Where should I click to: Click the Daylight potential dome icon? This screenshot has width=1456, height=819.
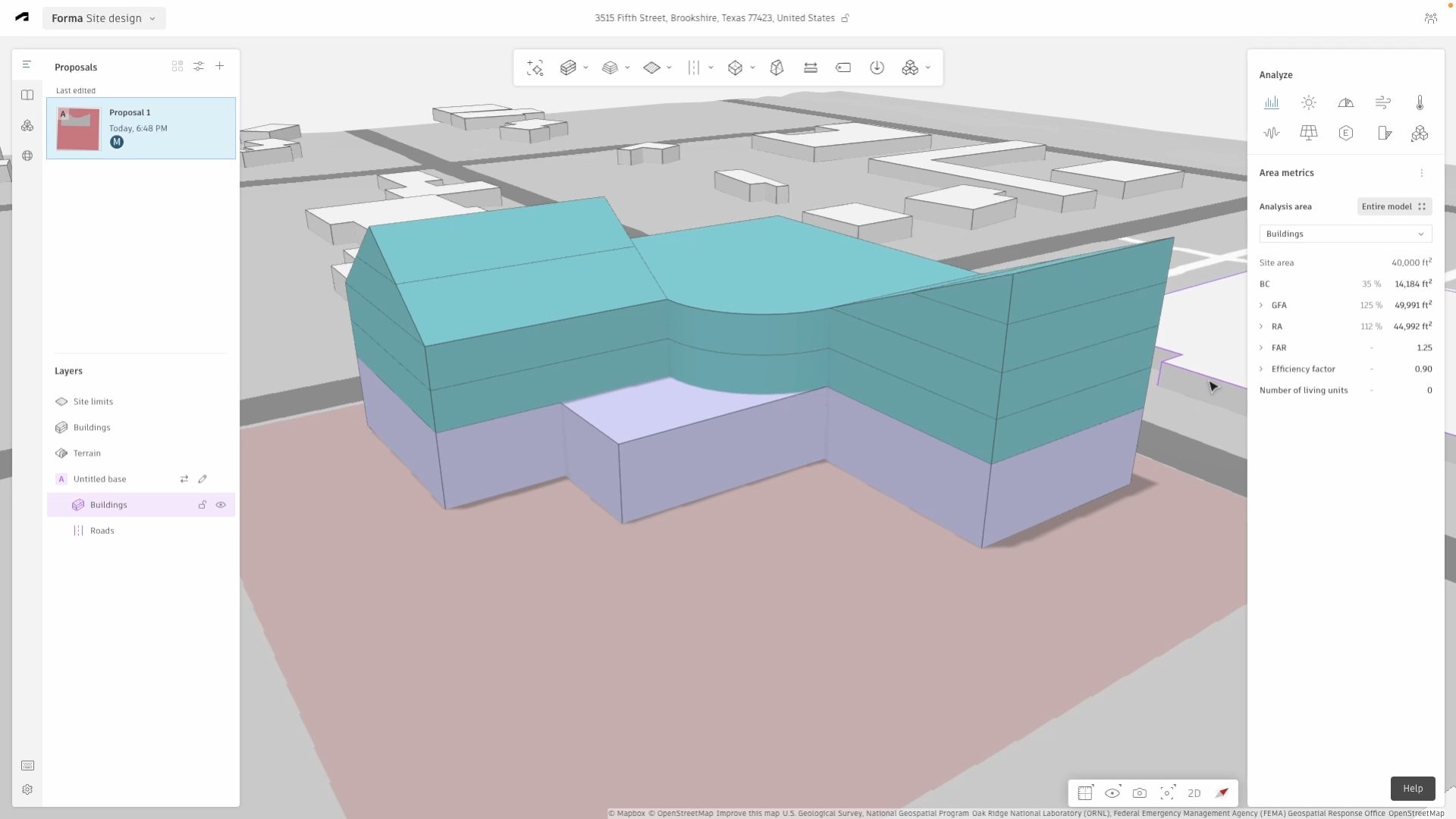point(1345,102)
